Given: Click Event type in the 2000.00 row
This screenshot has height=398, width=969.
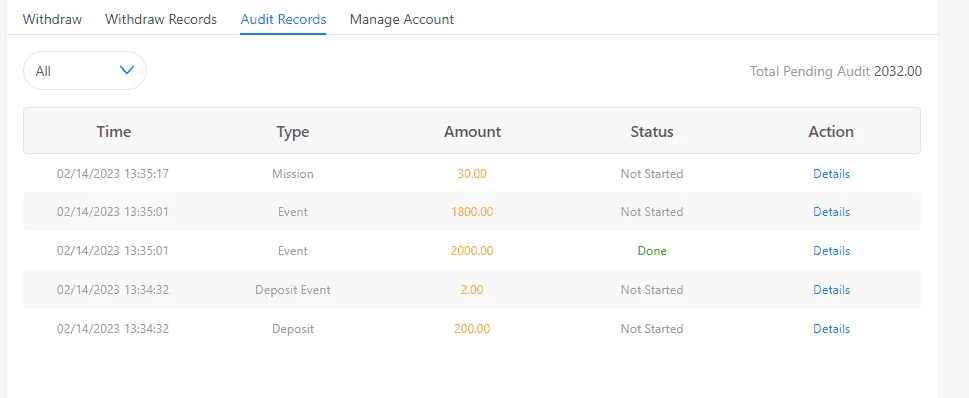Looking at the screenshot, I should (x=293, y=250).
